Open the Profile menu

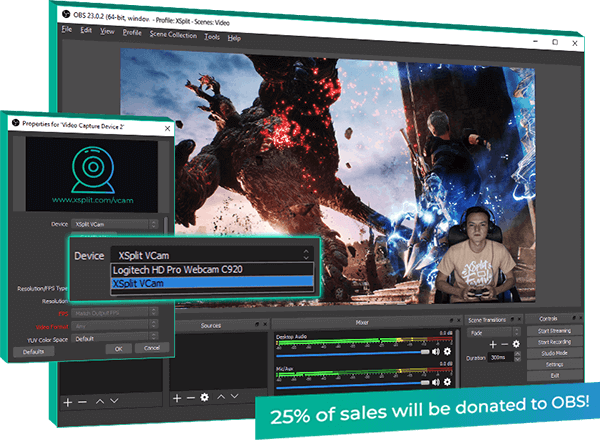[132, 33]
